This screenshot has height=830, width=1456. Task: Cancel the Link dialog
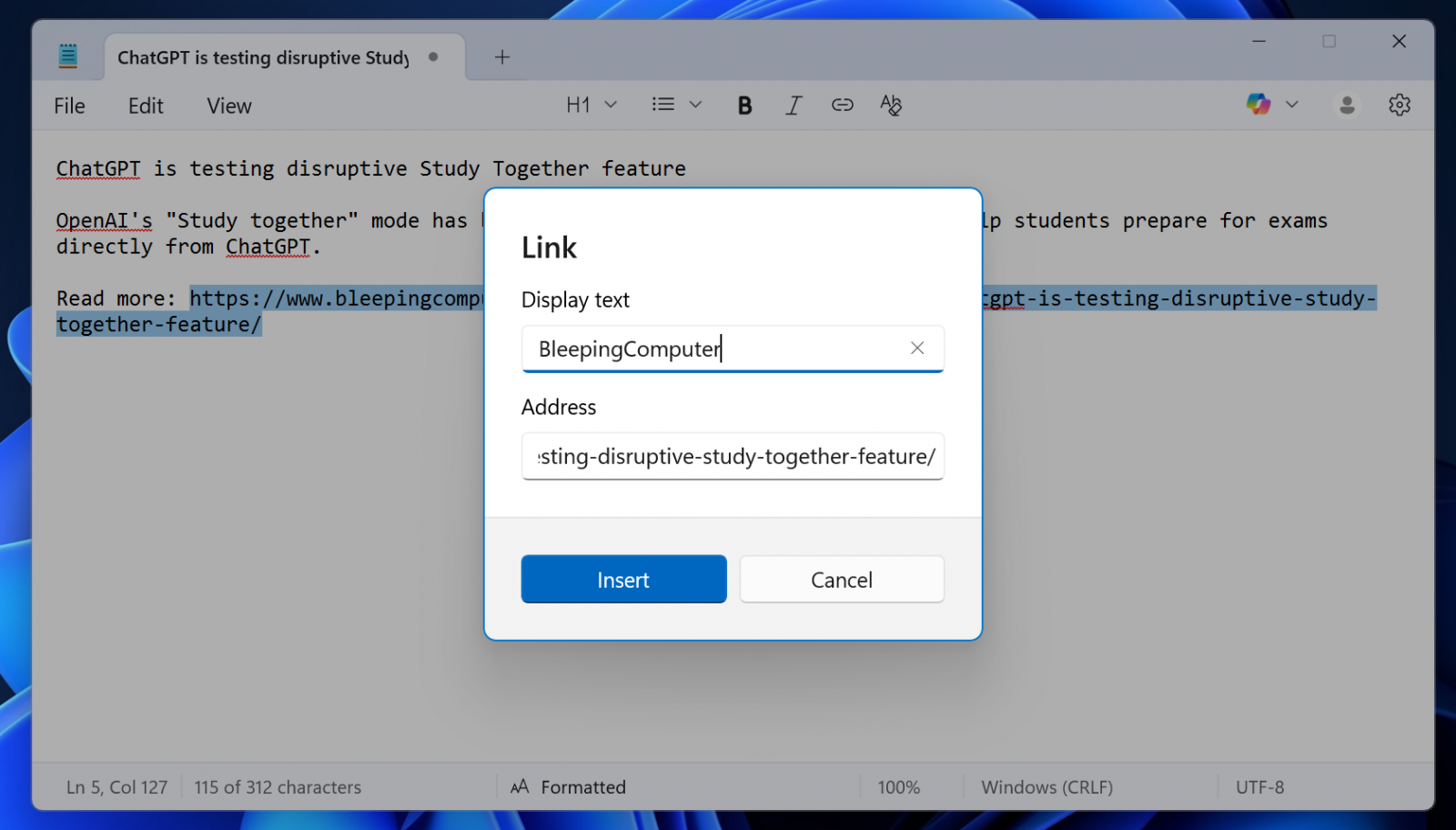pyautogui.click(x=841, y=579)
